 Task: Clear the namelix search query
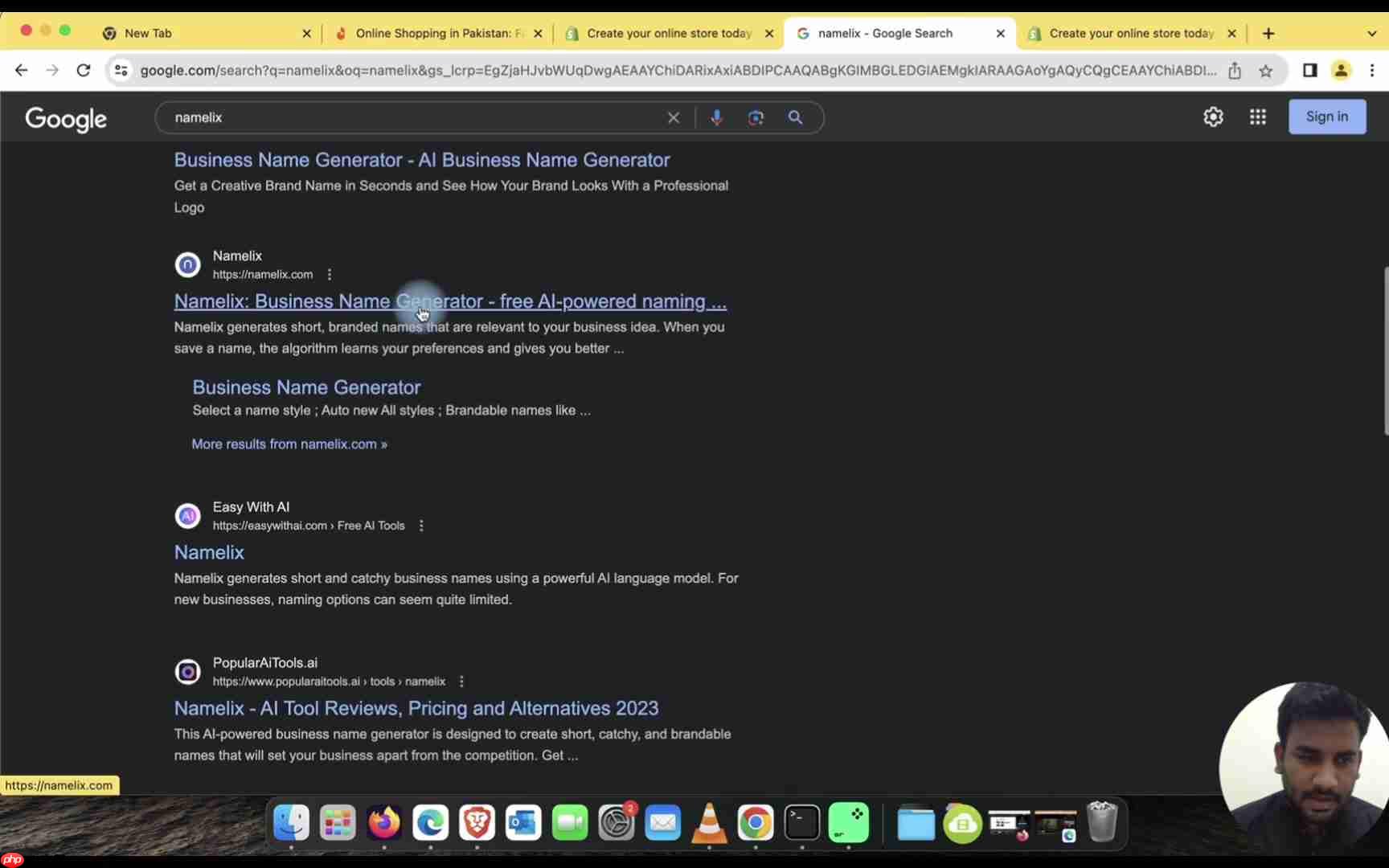tap(674, 117)
